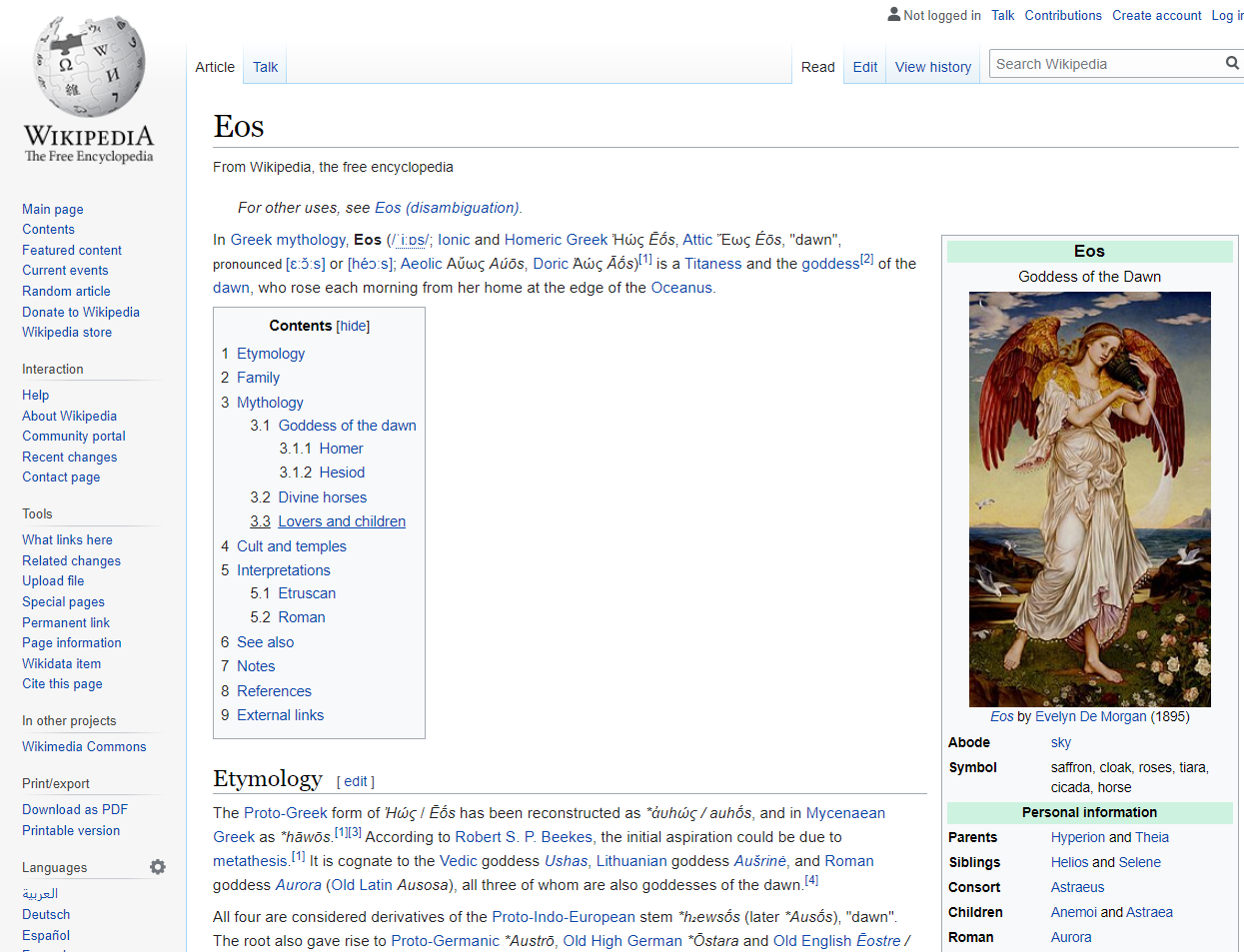
Task: Open the Wikidata item link
Action: (x=61, y=663)
